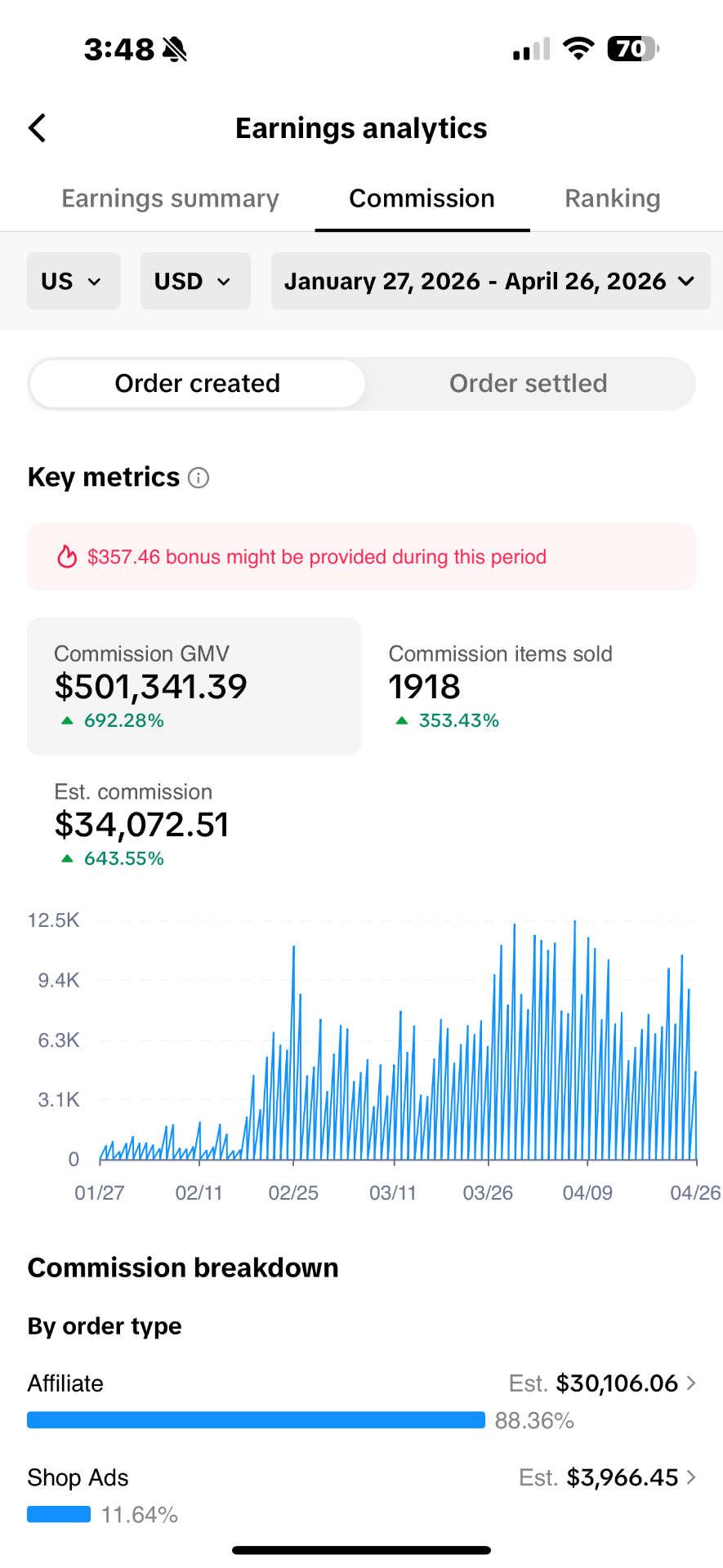
Task: Tap the Affiliate 88.36% progress bar
Action: point(256,1420)
